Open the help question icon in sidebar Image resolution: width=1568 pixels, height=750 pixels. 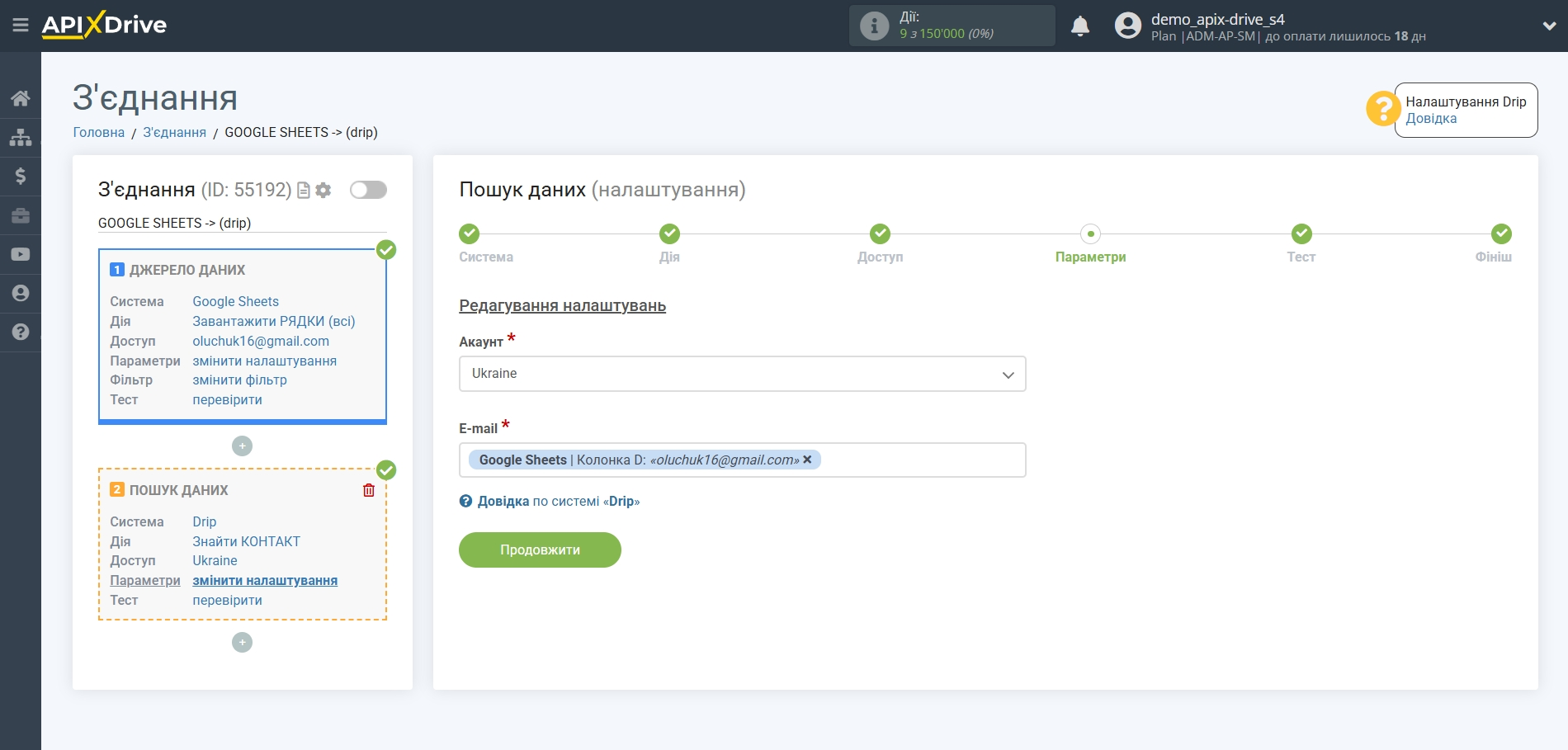[x=21, y=332]
